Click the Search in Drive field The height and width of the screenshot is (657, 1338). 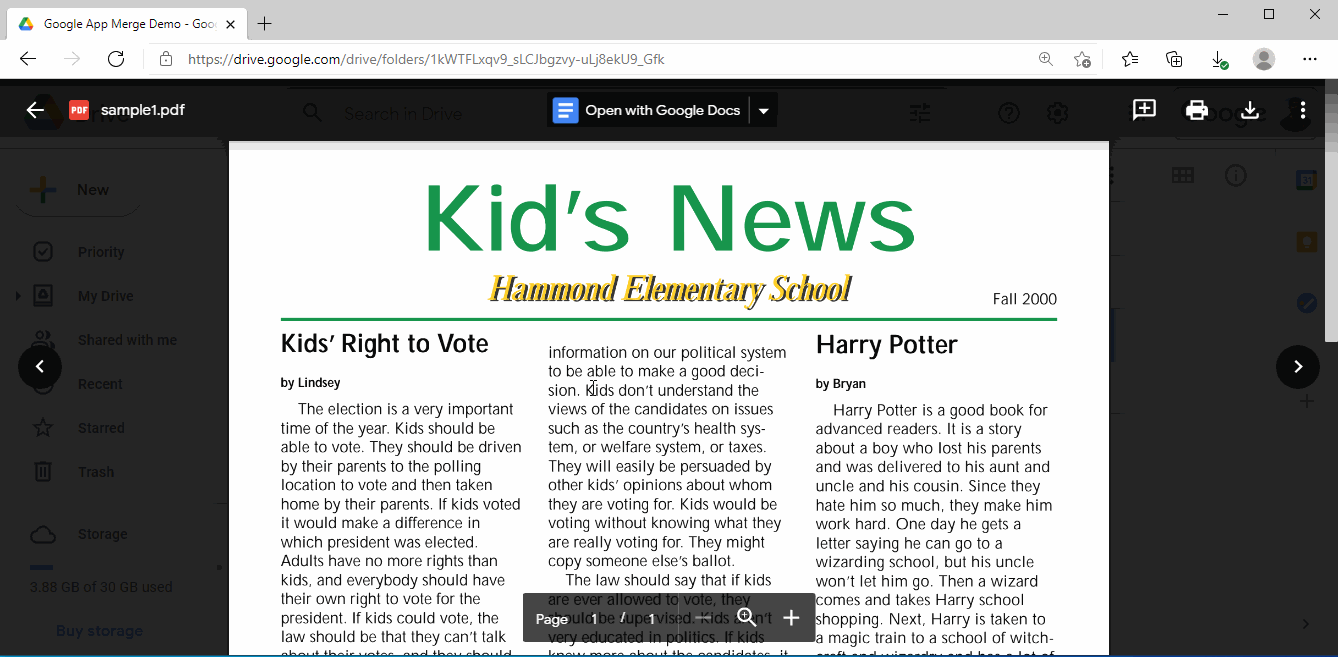point(403,113)
